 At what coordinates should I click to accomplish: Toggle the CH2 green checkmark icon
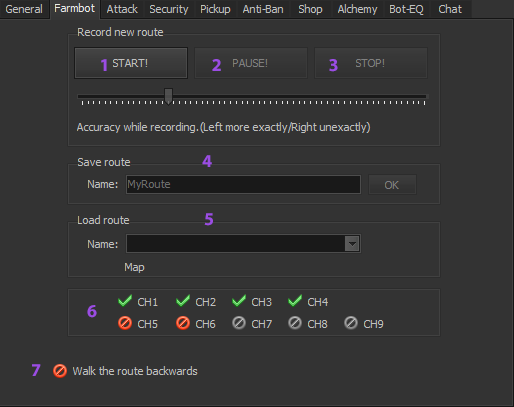(x=183, y=301)
